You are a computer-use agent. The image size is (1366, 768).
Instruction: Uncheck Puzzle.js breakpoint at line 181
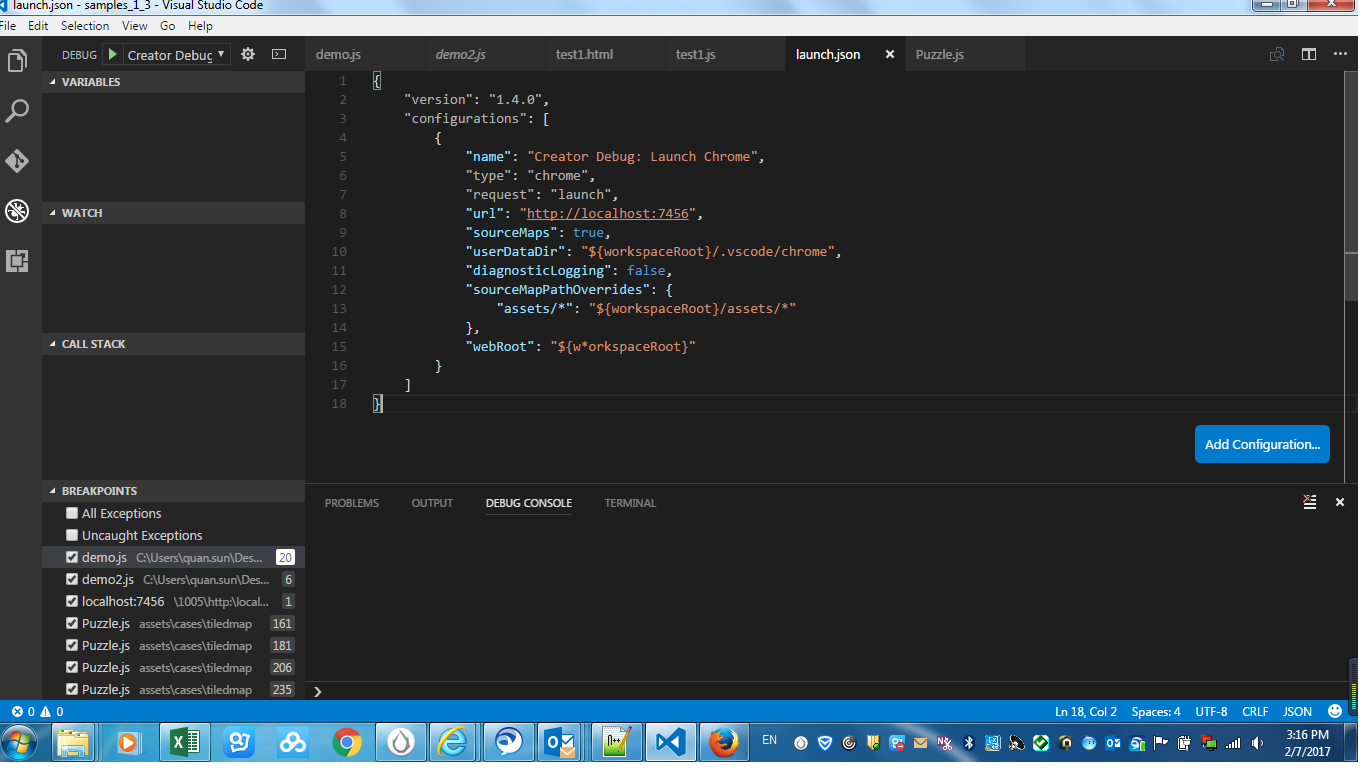click(72, 645)
